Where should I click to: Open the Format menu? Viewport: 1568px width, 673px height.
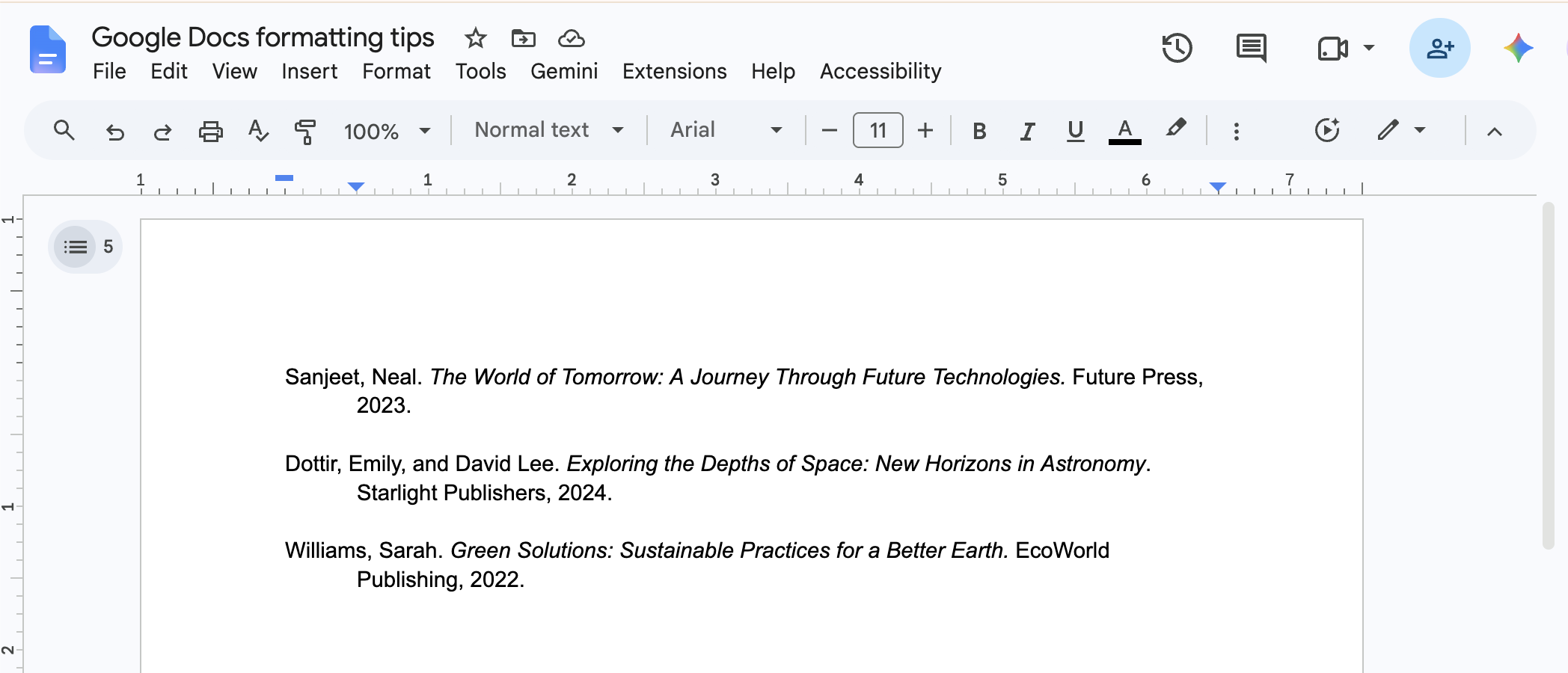[x=396, y=71]
